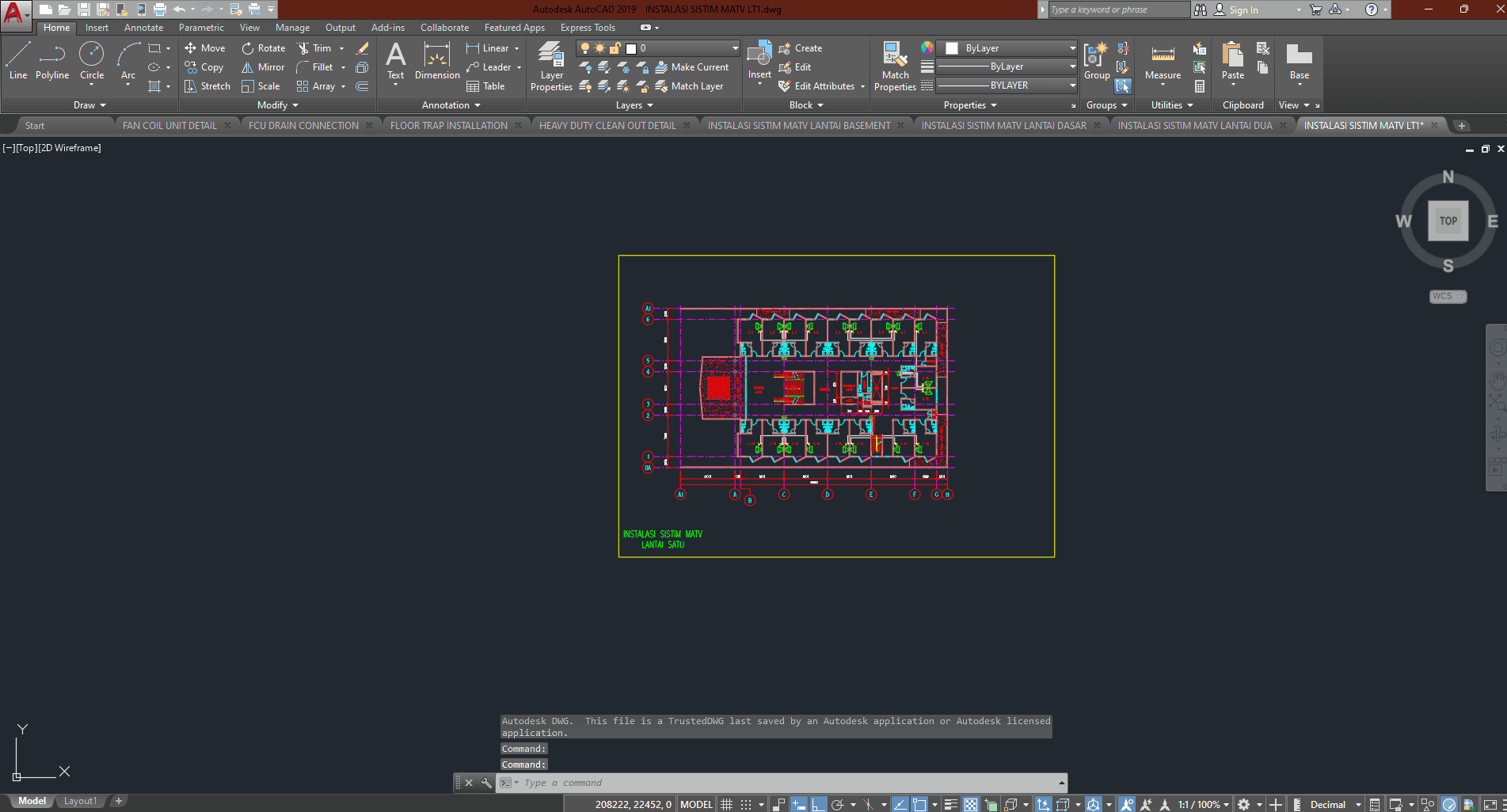The image size is (1507, 812).
Task: Click the Match Properties tool
Action: point(895,65)
